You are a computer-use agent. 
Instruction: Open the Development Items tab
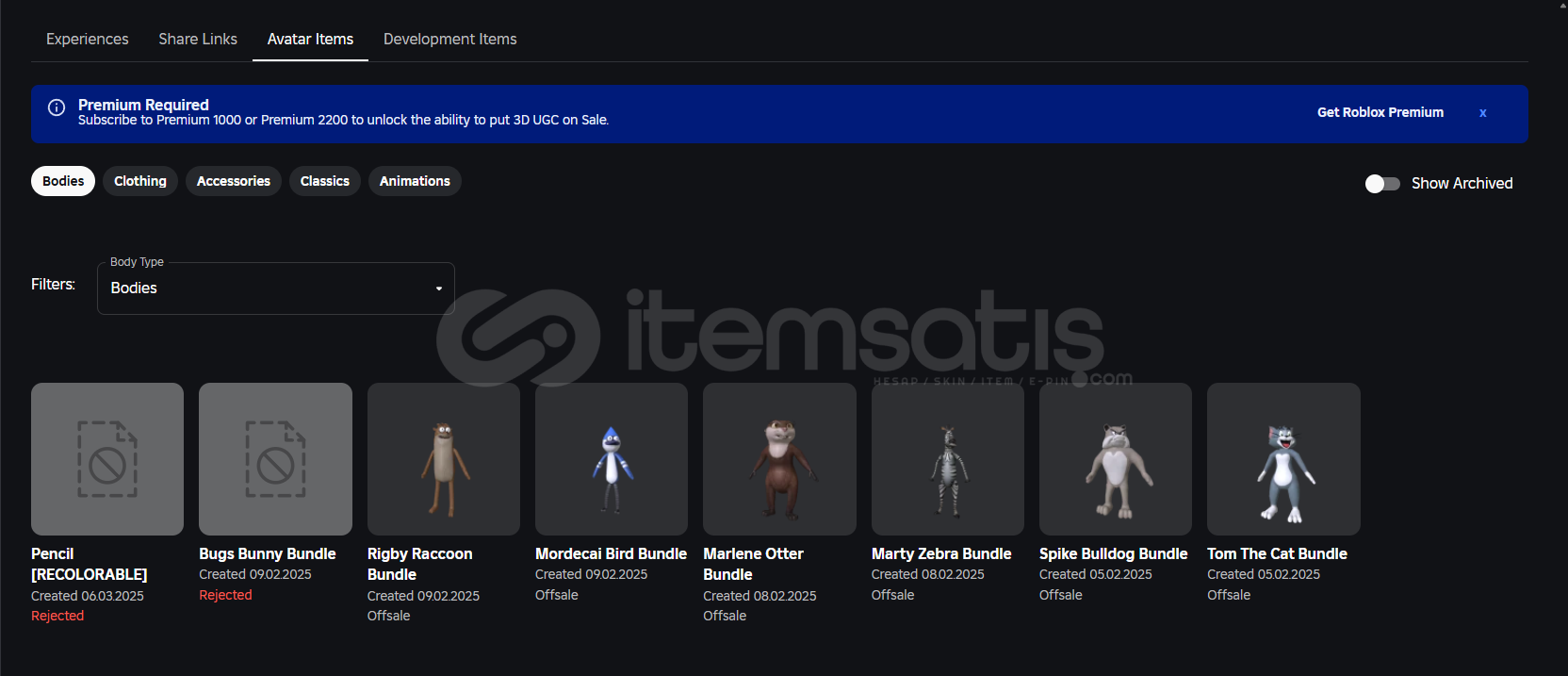pos(449,40)
